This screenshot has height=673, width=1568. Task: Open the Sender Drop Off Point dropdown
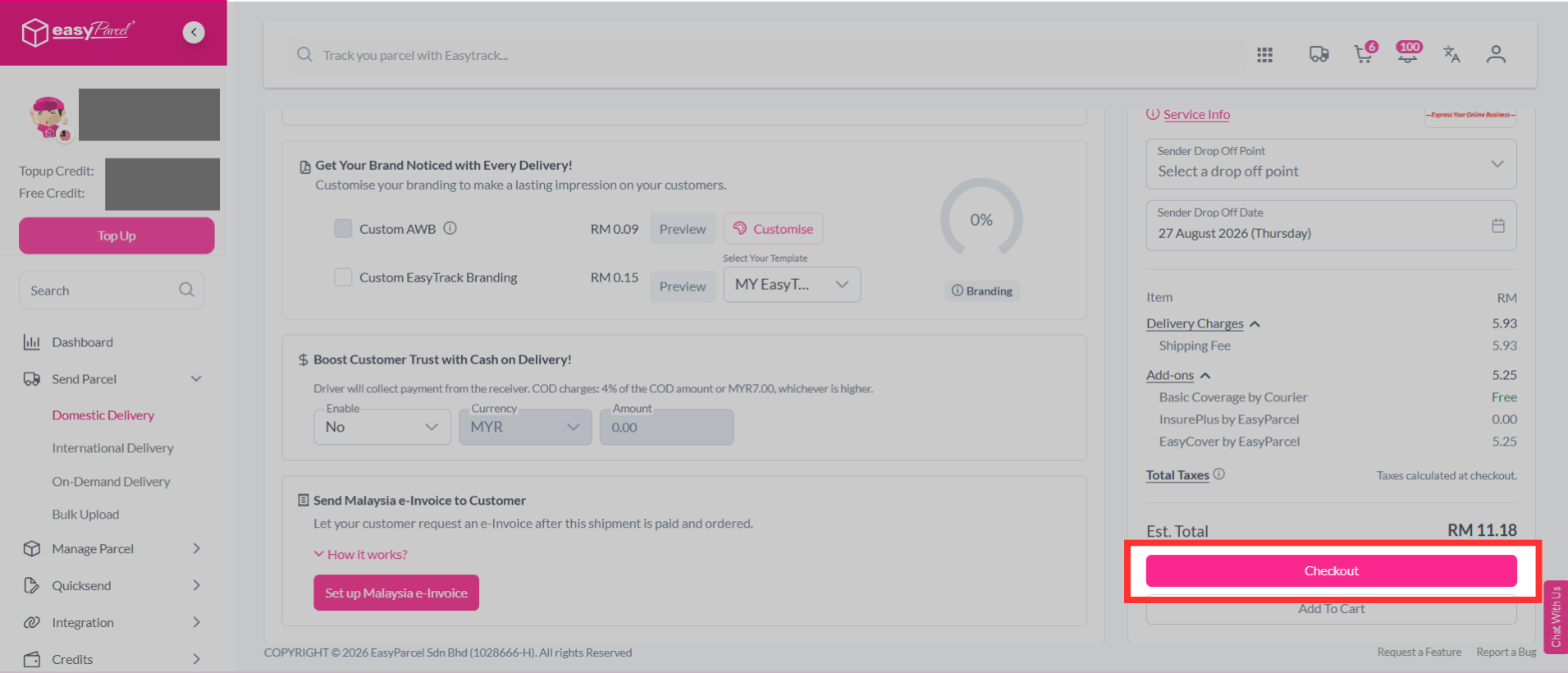point(1331,164)
